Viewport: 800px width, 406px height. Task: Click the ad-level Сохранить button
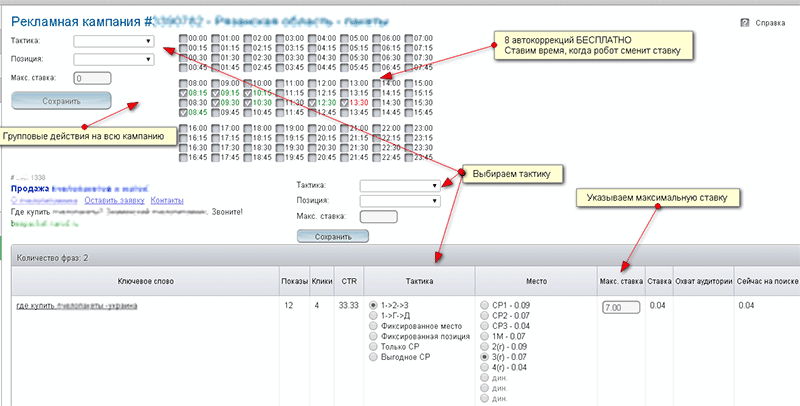tap(333, 237)
